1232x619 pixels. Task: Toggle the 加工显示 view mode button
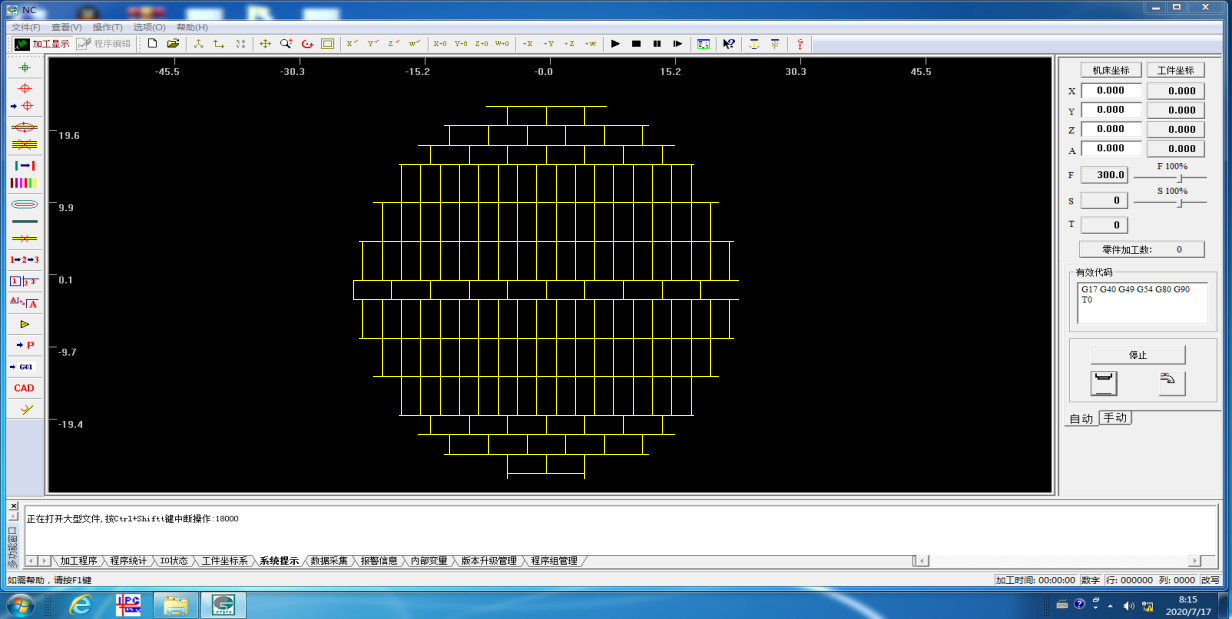[x=42, y=44]
